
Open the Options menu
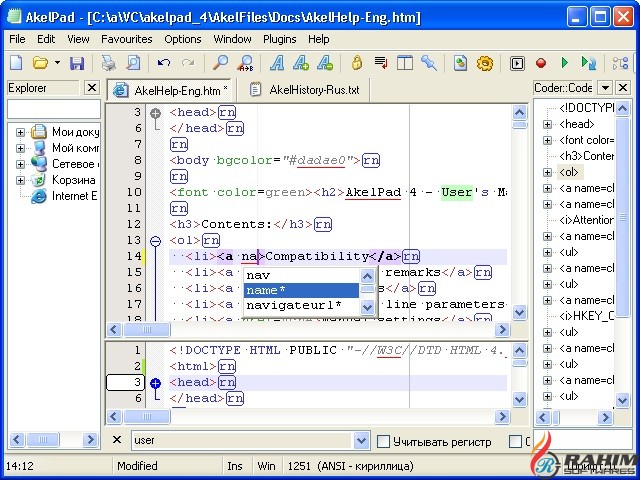(182, 39)
